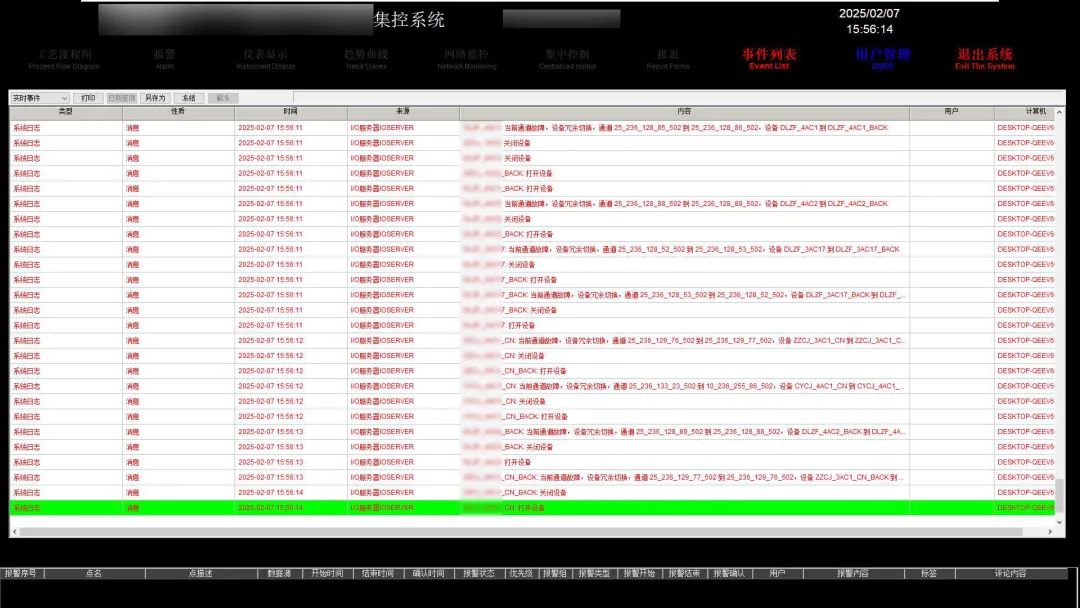Click the horizontal scrollbar right arrow
This screenshot has height=608, width=1080.
coord(1048,531)
